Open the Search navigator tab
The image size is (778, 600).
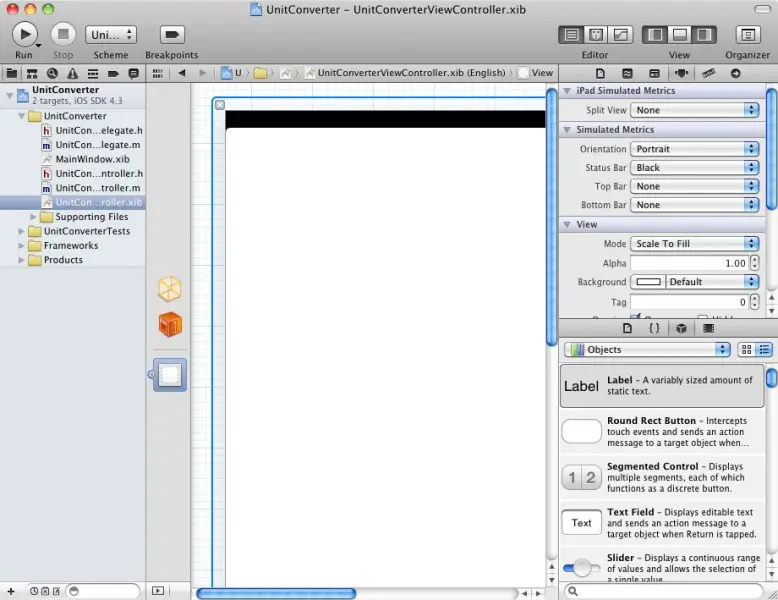[x=50, y=73]
